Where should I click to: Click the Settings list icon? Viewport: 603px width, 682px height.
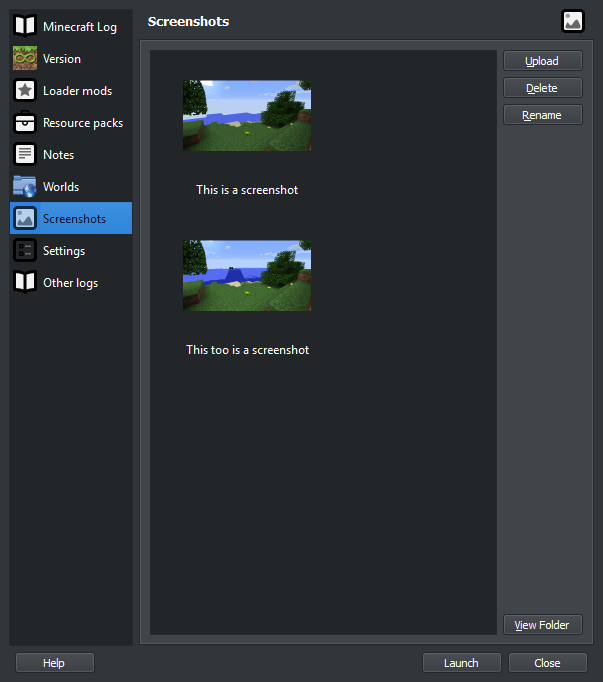click(25, 251)
